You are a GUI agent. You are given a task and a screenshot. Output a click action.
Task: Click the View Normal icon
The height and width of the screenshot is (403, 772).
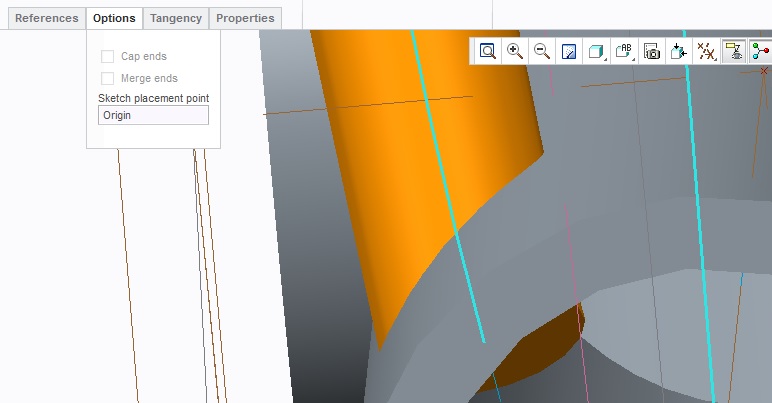coord(679,51)
